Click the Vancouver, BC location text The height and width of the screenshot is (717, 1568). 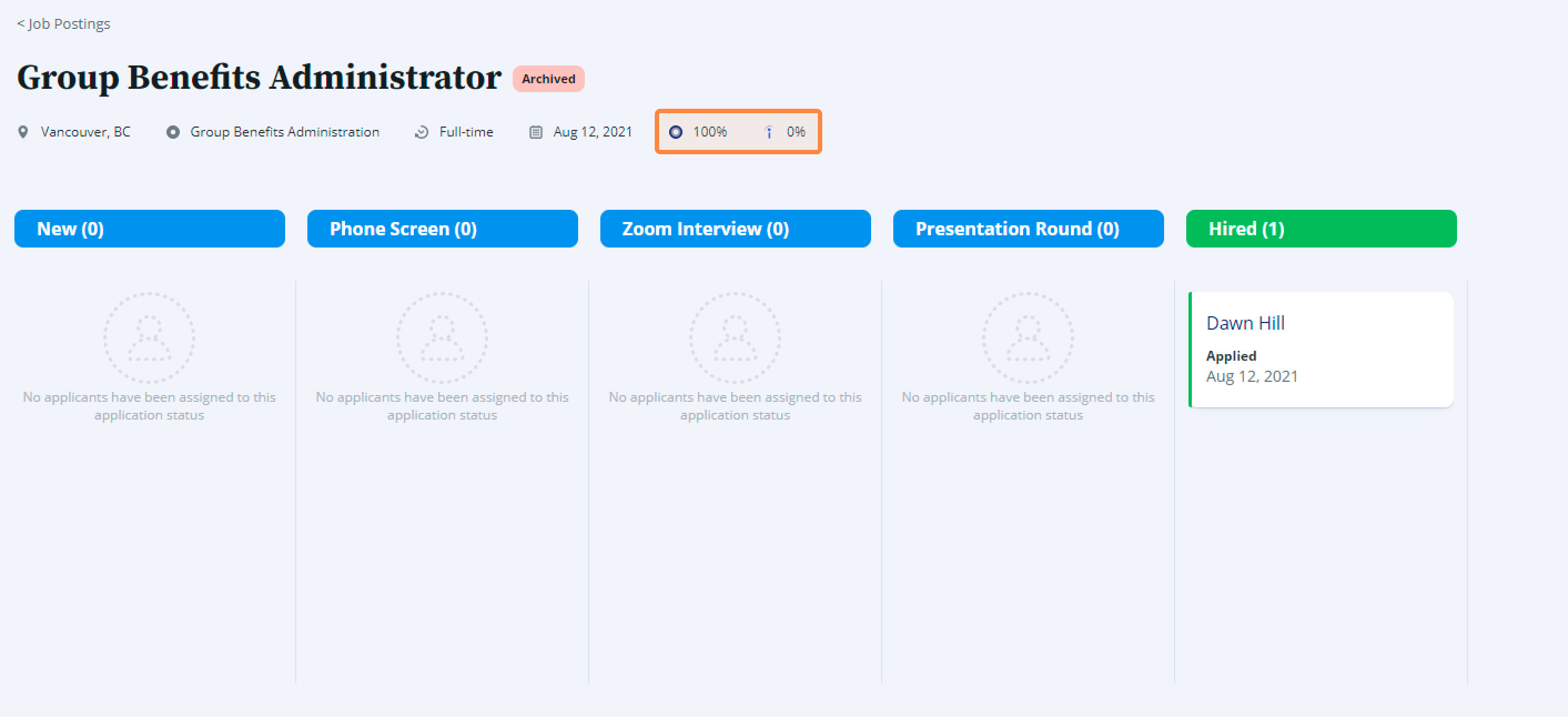point(85,132)
